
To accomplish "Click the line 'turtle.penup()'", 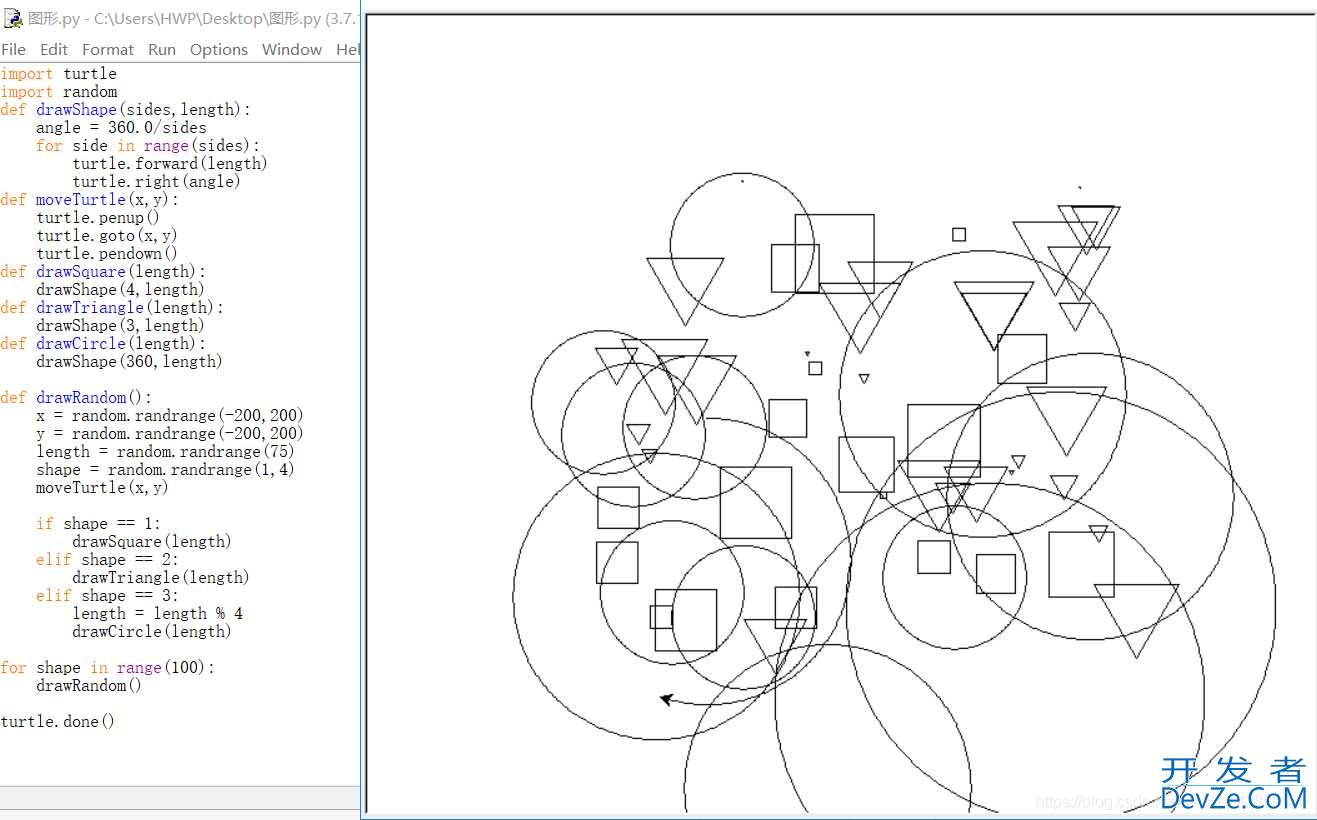I will (x=98, y=218).
